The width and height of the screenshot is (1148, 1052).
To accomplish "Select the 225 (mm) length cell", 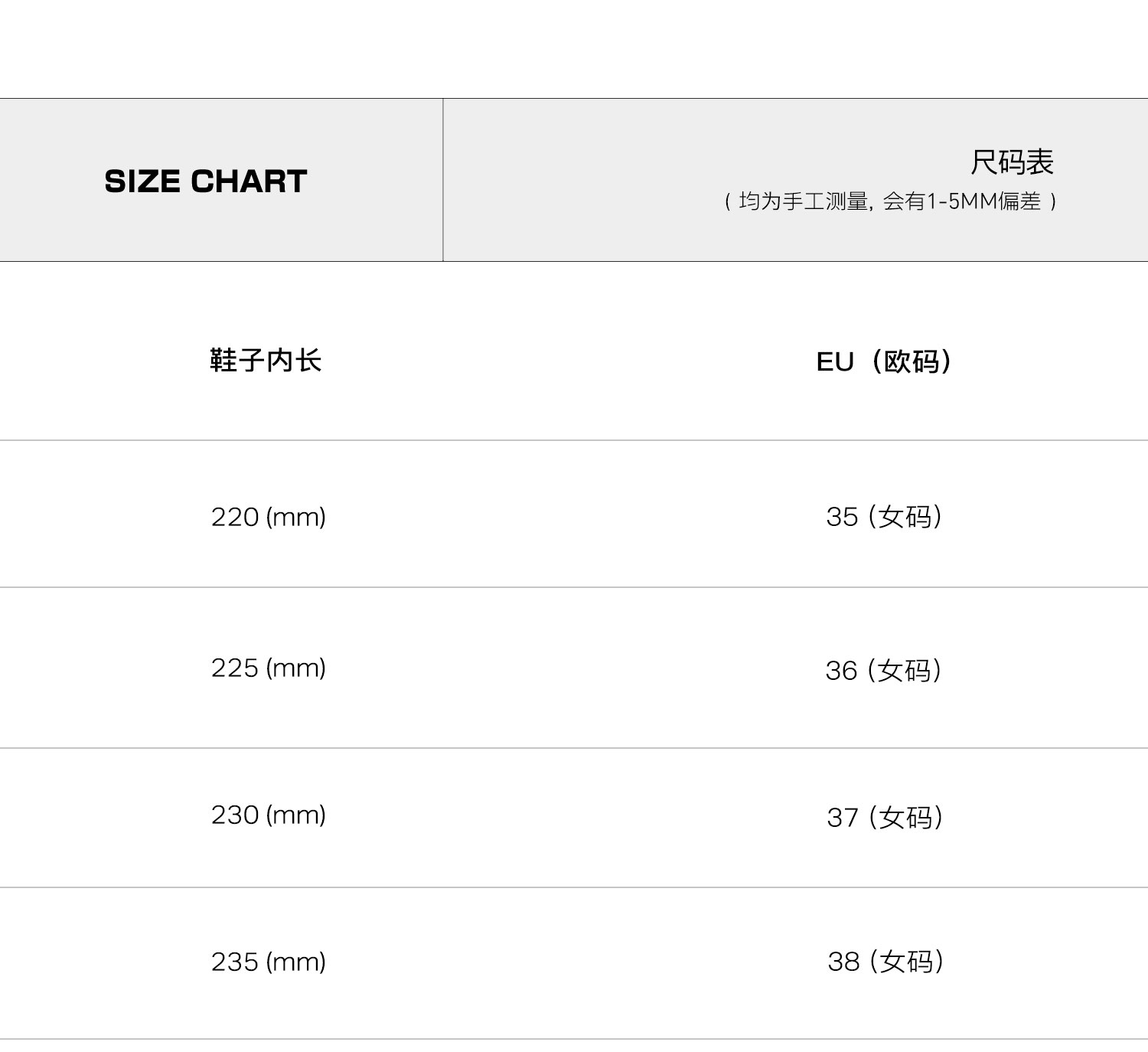I will (x=268, y=668).
